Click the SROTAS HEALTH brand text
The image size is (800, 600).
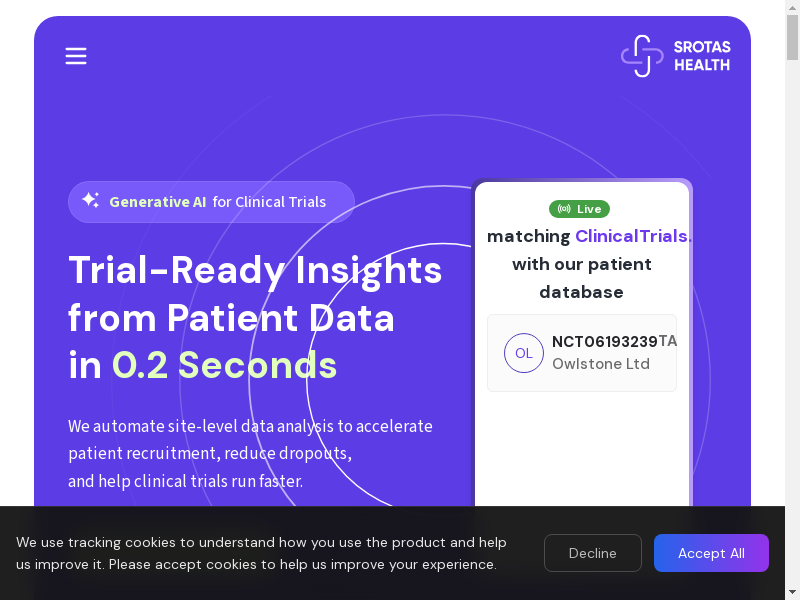pos(702,56)
